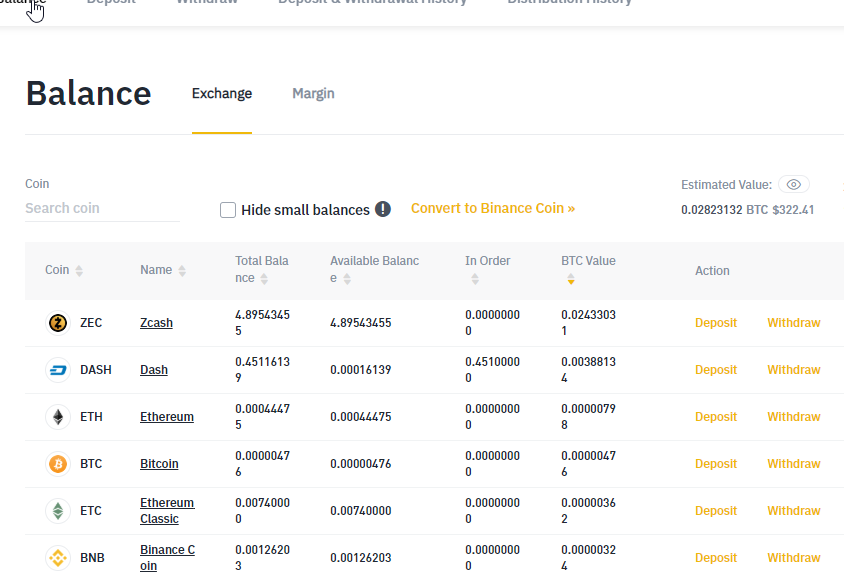Click Deposit for Bitcoin row
Screen dimensions: 844x578
716,464
